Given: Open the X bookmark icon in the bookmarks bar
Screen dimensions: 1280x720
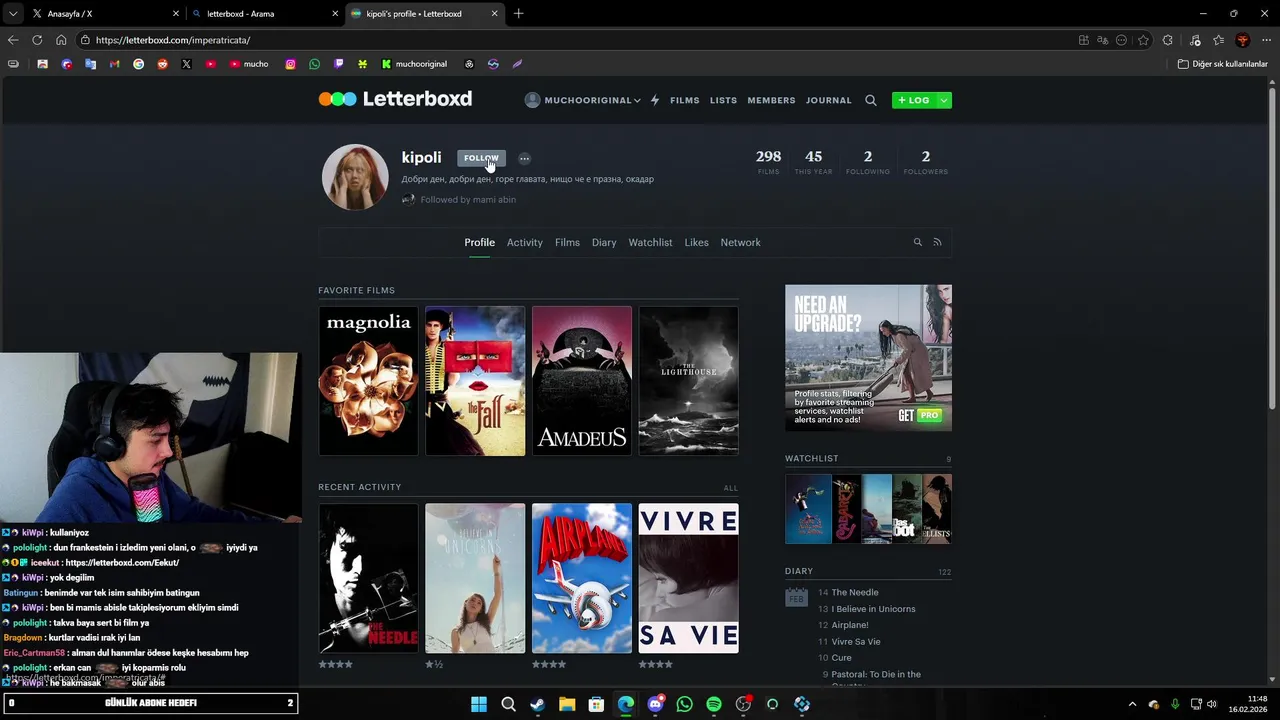Looking at the screenshot, I should tap(186, 64).
